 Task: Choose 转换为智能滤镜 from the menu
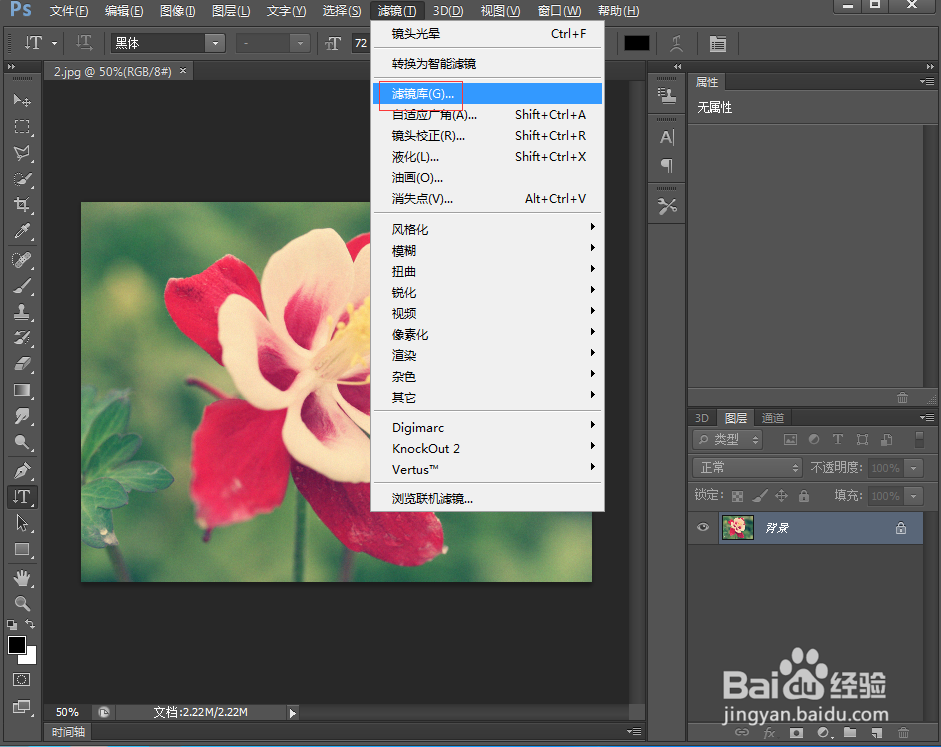[487, 64]
